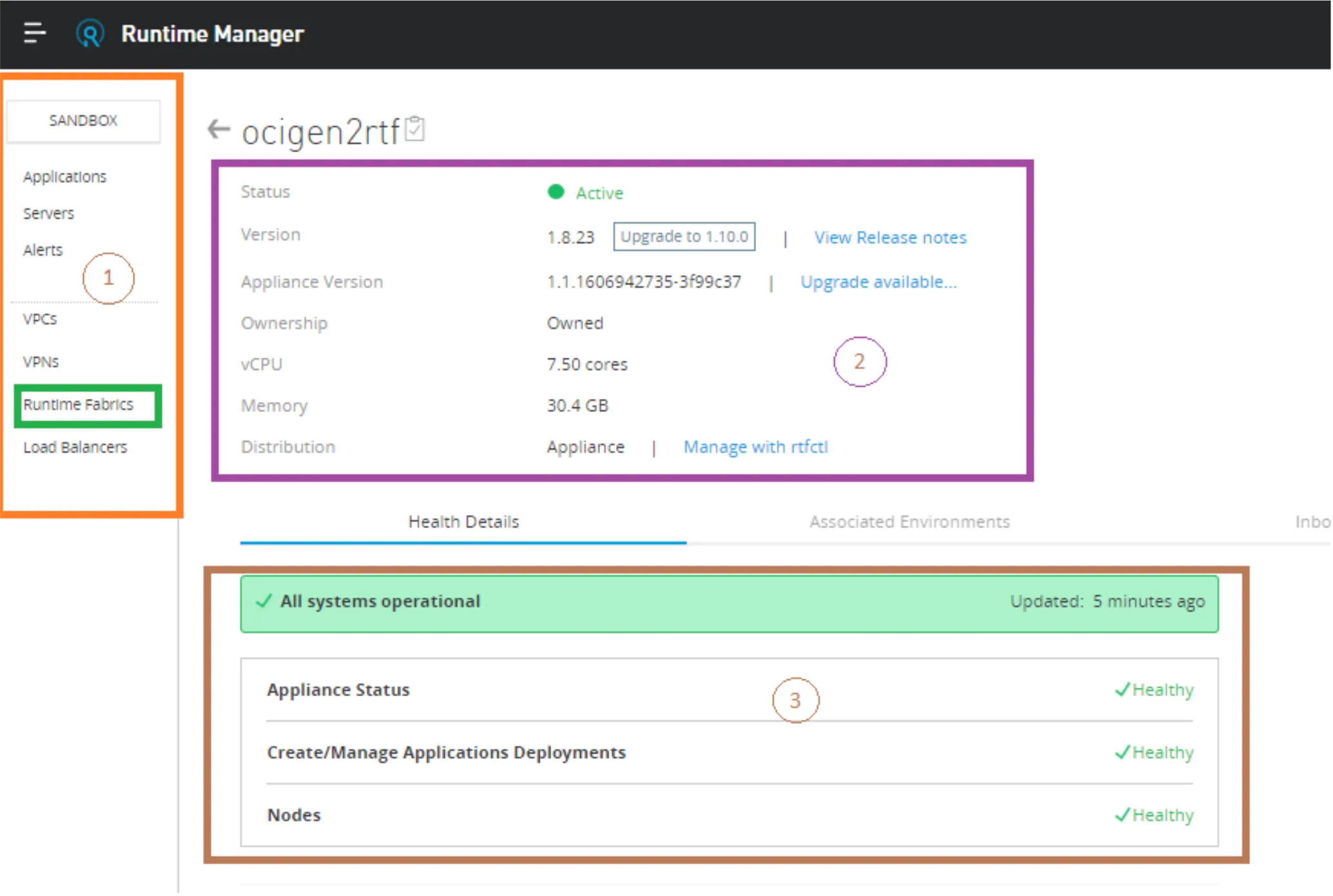The image size is (1333, 896).
Task: Click the green Active status dot
Action: click(556, 192)
